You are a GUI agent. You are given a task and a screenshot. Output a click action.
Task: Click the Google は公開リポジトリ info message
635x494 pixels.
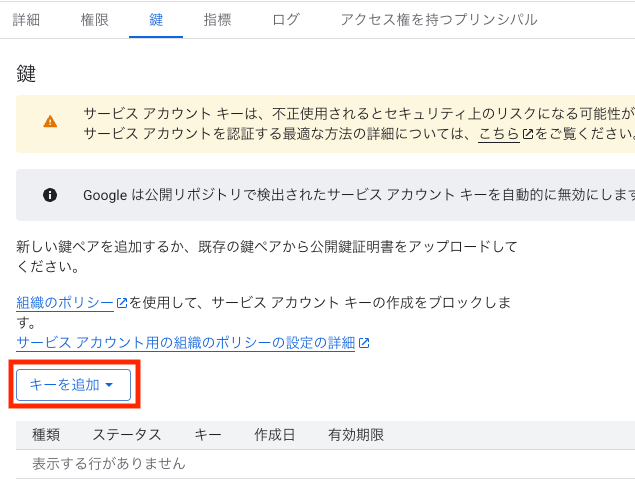359,195
